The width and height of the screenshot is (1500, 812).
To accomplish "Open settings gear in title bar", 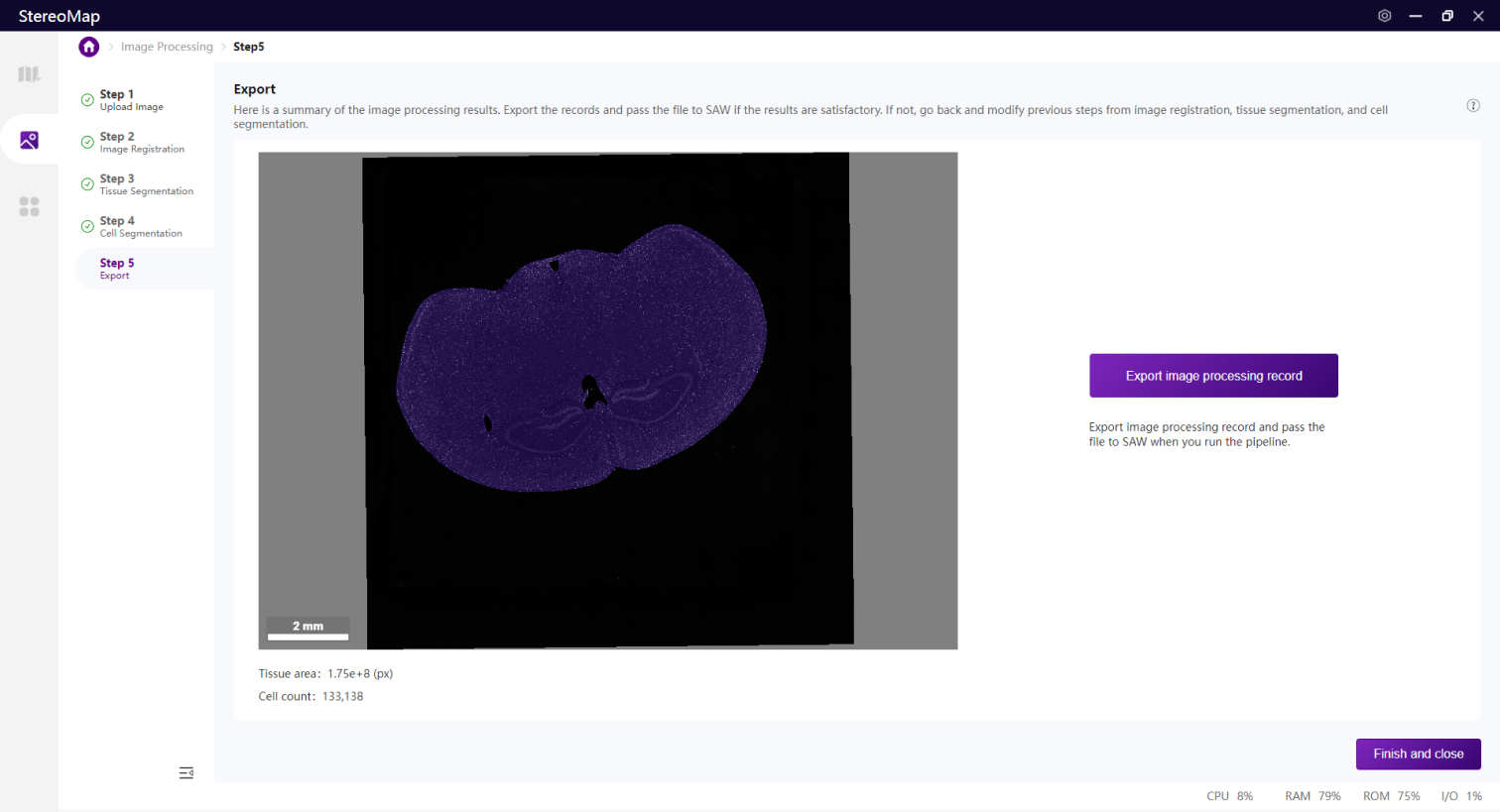I will [x=1384, y=16].
